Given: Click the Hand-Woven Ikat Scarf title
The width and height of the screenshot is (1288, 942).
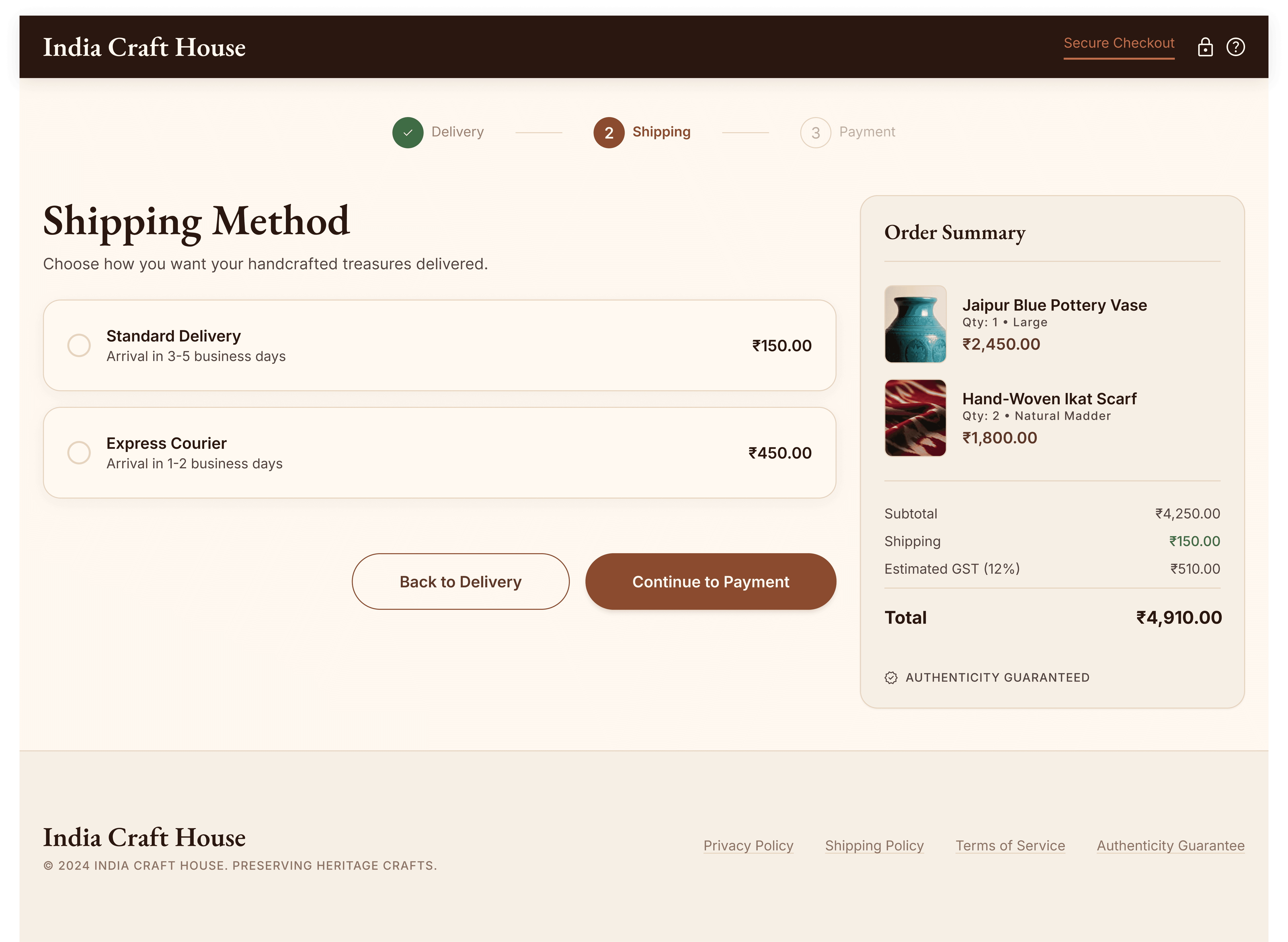Looking at the screenshot, I should [x=1049, y=399].
